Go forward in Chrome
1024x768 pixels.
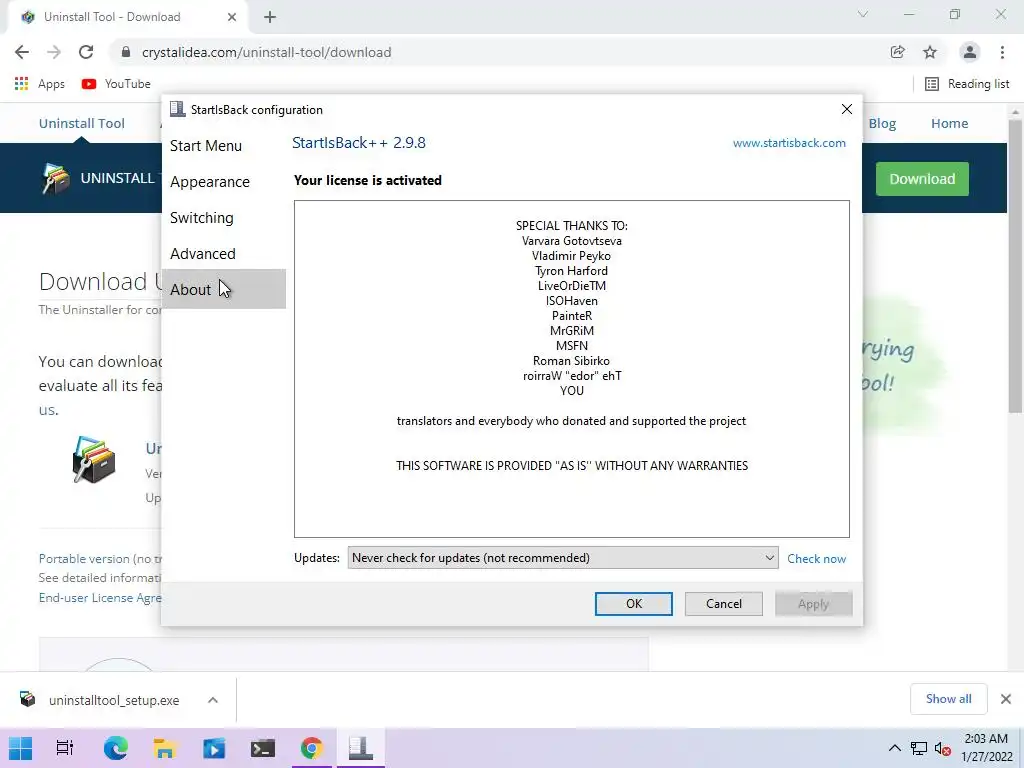pos(54,52)
